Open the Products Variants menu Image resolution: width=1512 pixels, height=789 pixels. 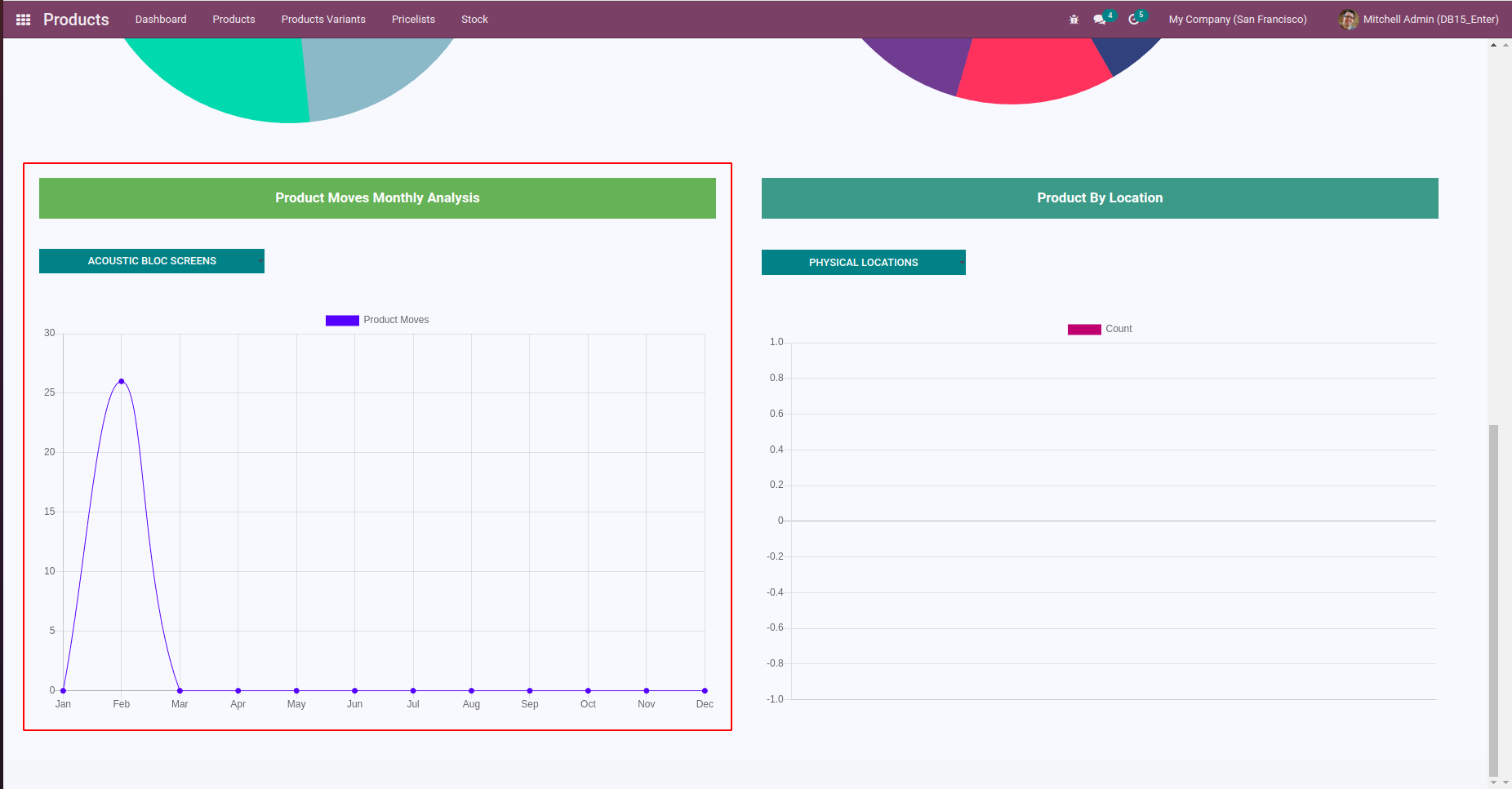coord(323,20)
